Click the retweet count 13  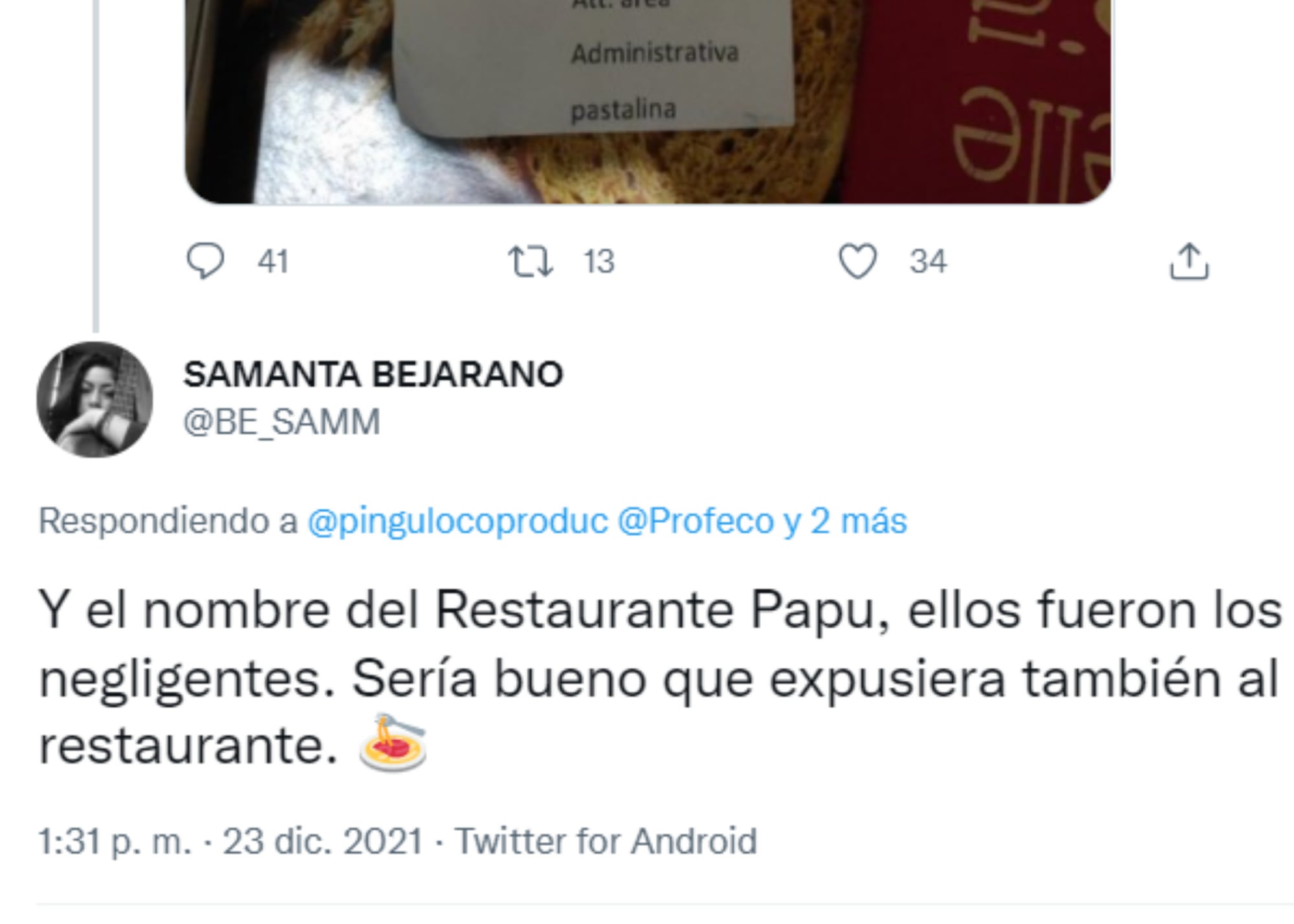[x=599, y=262]
